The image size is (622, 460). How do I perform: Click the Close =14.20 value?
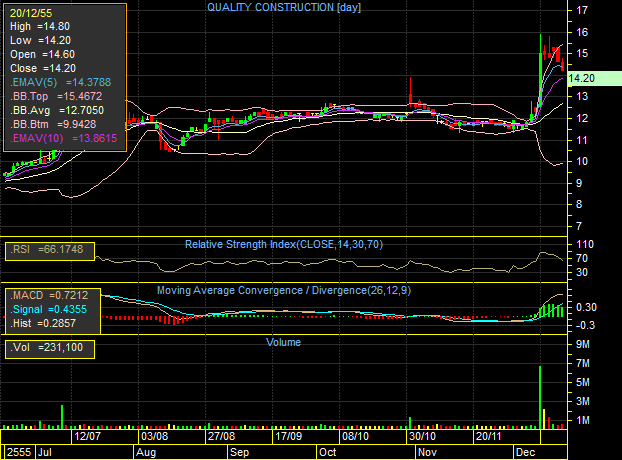point(43,68)
